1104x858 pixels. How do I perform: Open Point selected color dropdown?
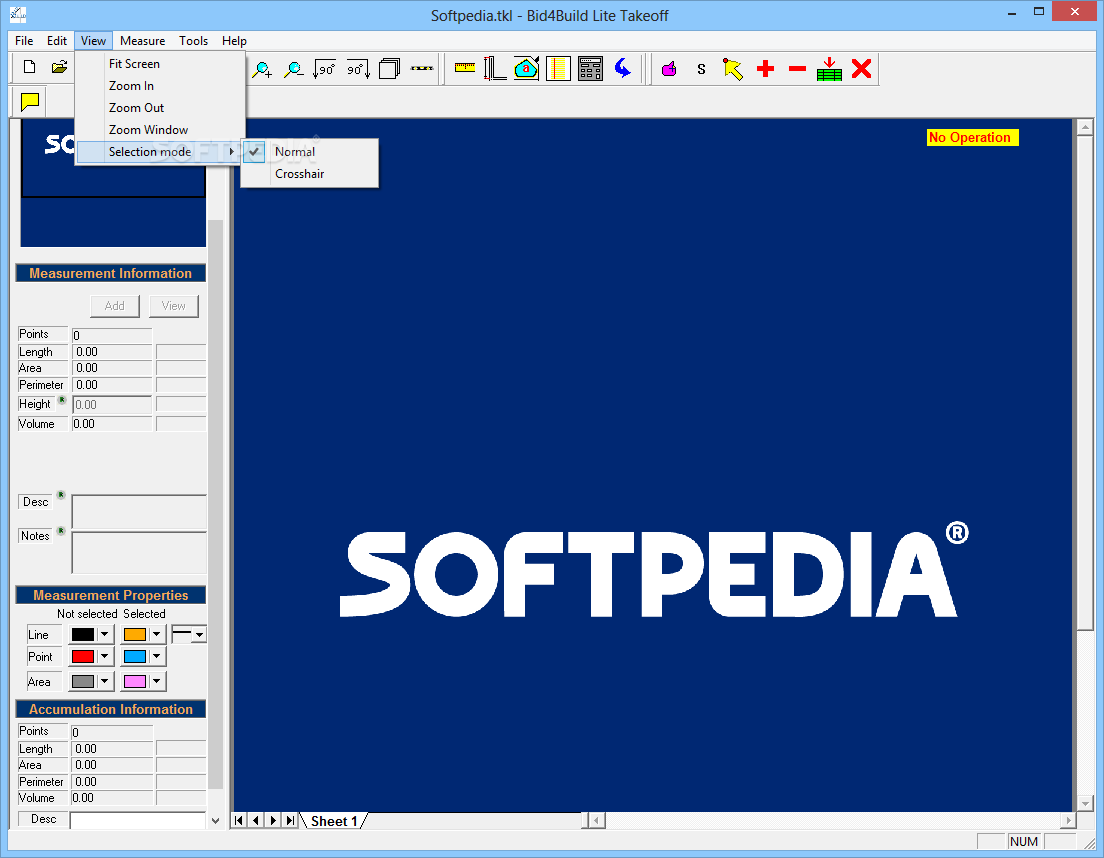tap(156, 657)
